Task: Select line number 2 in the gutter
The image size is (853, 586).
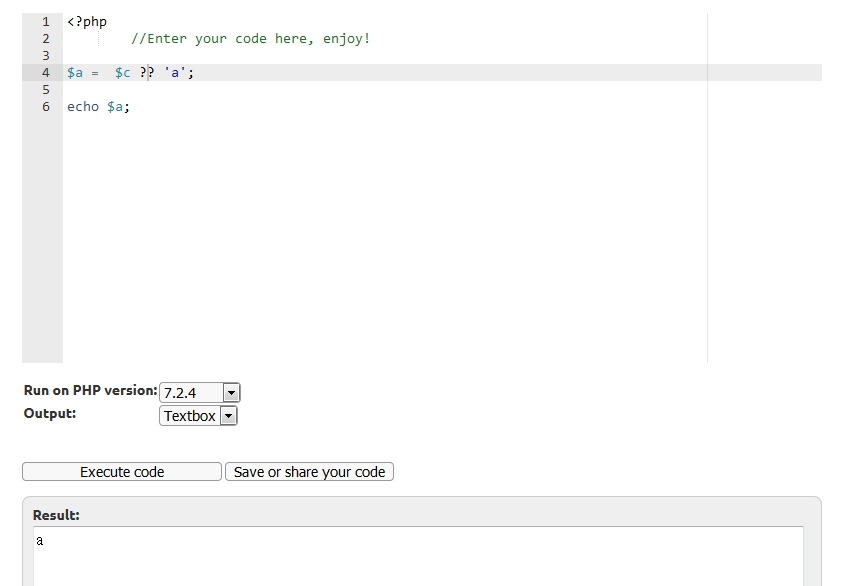Action: [45, 38]
